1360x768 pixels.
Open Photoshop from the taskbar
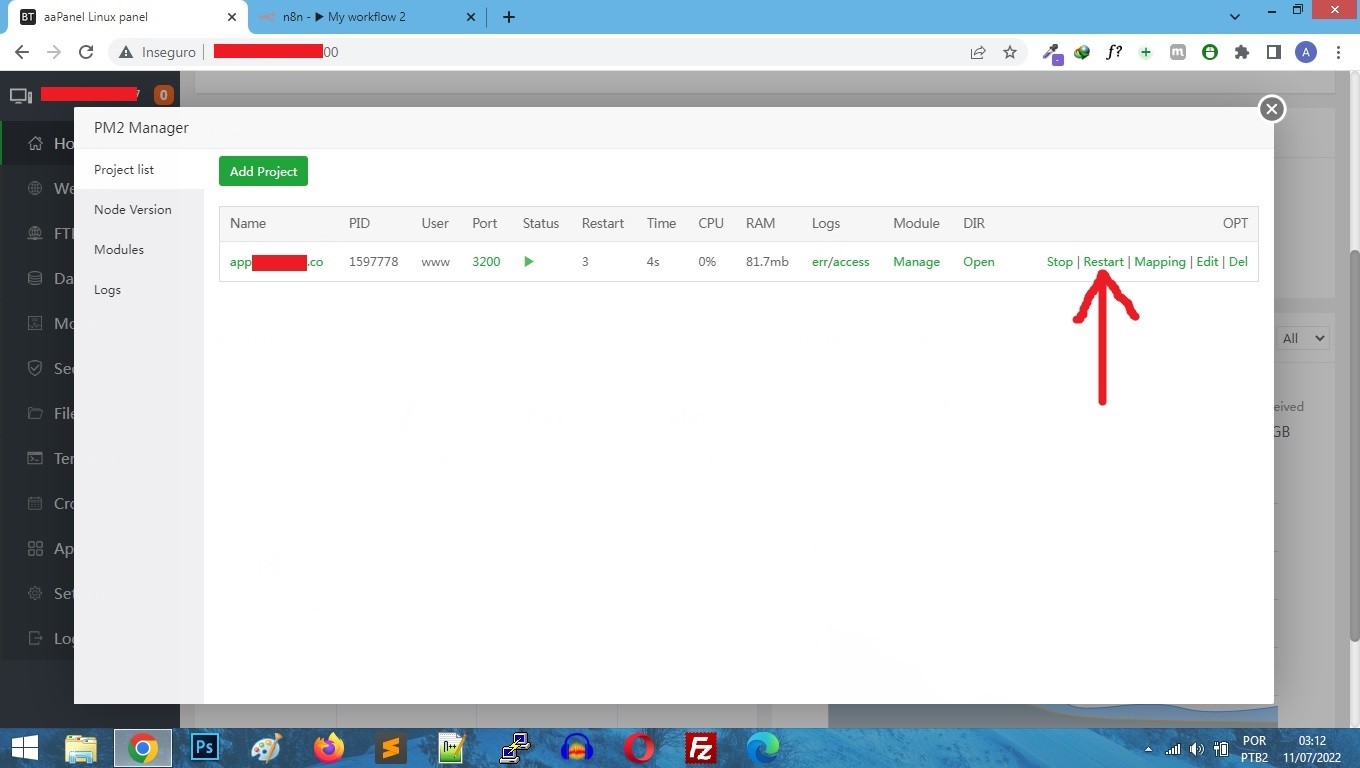point(205,747)
